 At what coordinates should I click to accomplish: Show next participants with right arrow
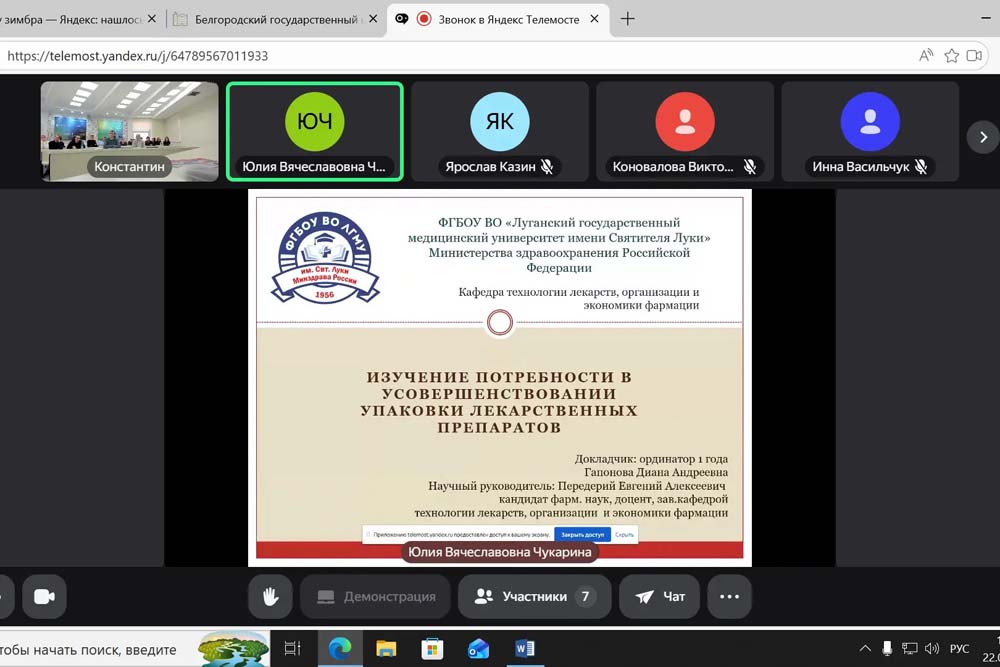tap(983, 137)
